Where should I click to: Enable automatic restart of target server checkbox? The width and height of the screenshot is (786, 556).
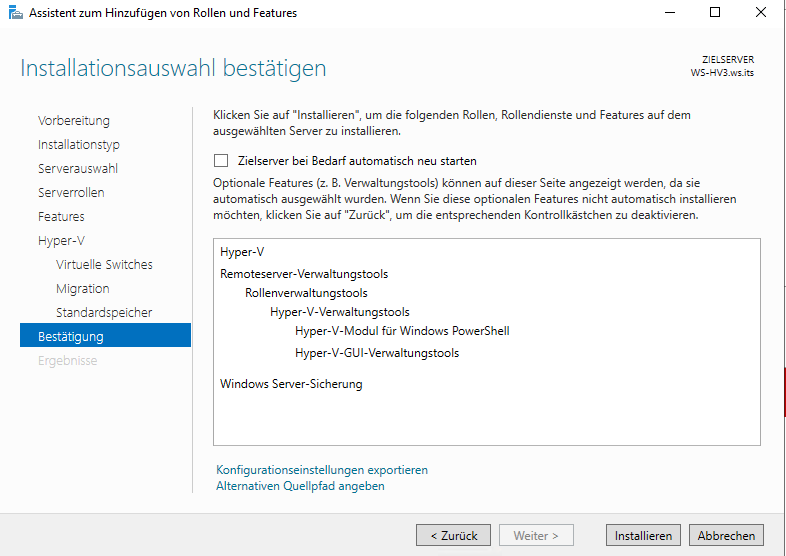click(x=221, y=160)
